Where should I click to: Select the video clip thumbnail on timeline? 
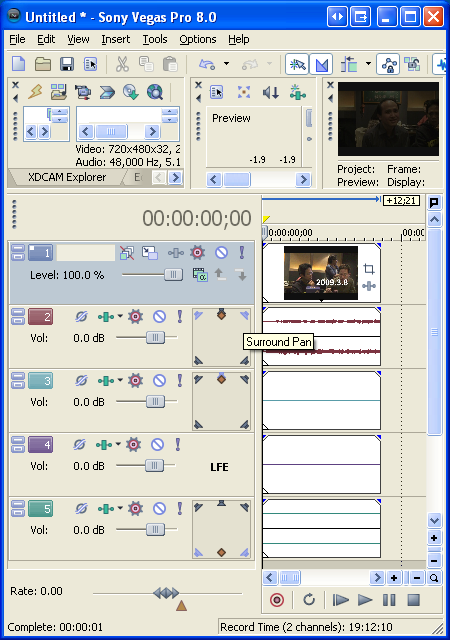coord(321,273)
